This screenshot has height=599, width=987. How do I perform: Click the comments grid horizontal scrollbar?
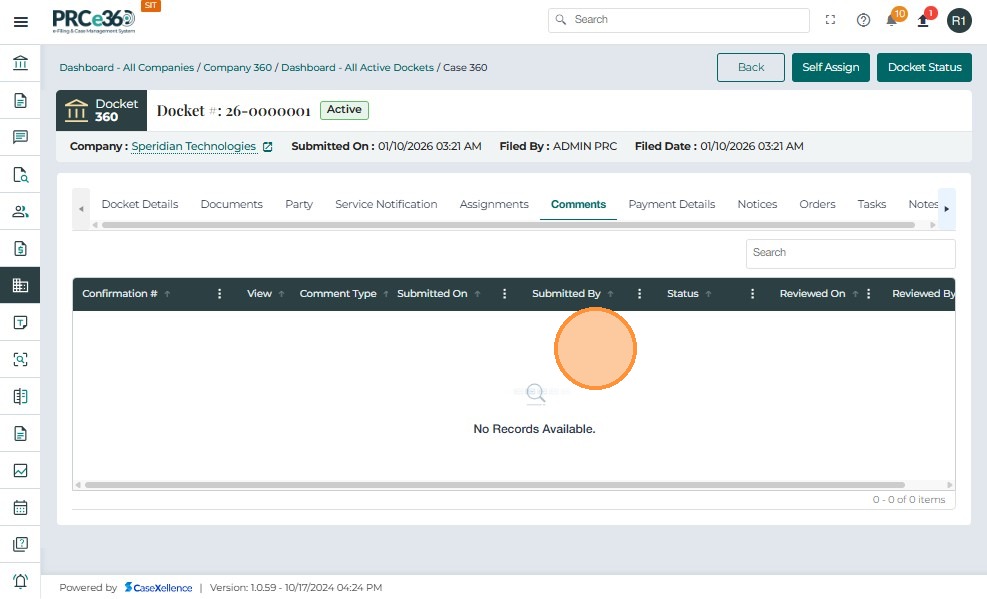[495, 485]
